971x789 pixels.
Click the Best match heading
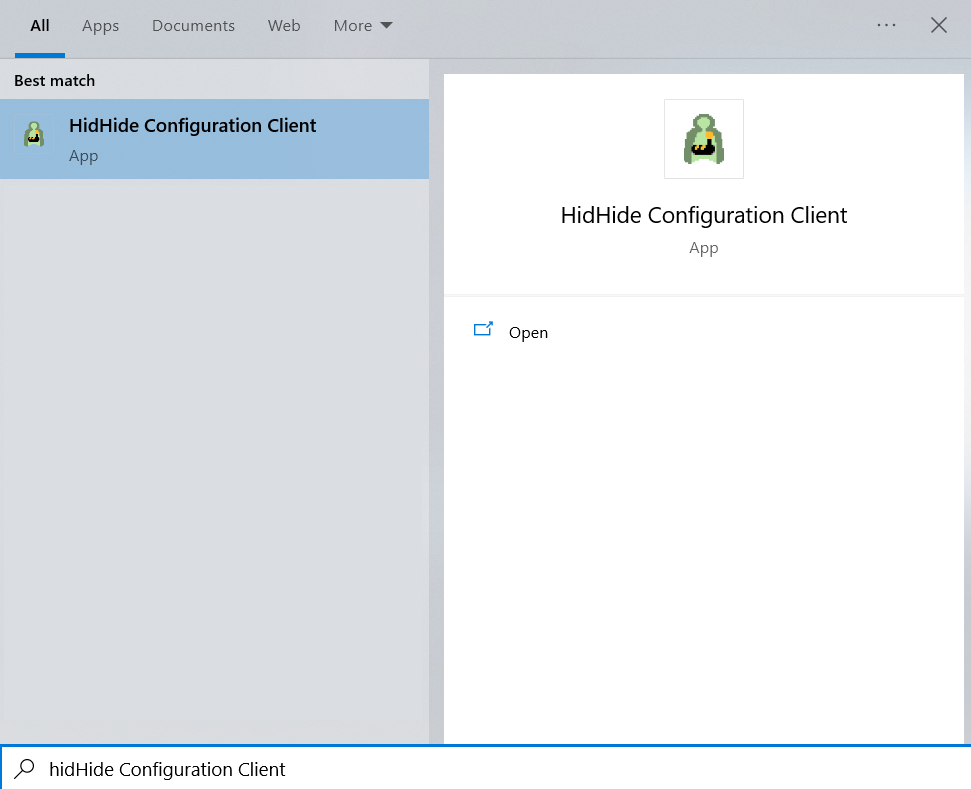point(54,81)
